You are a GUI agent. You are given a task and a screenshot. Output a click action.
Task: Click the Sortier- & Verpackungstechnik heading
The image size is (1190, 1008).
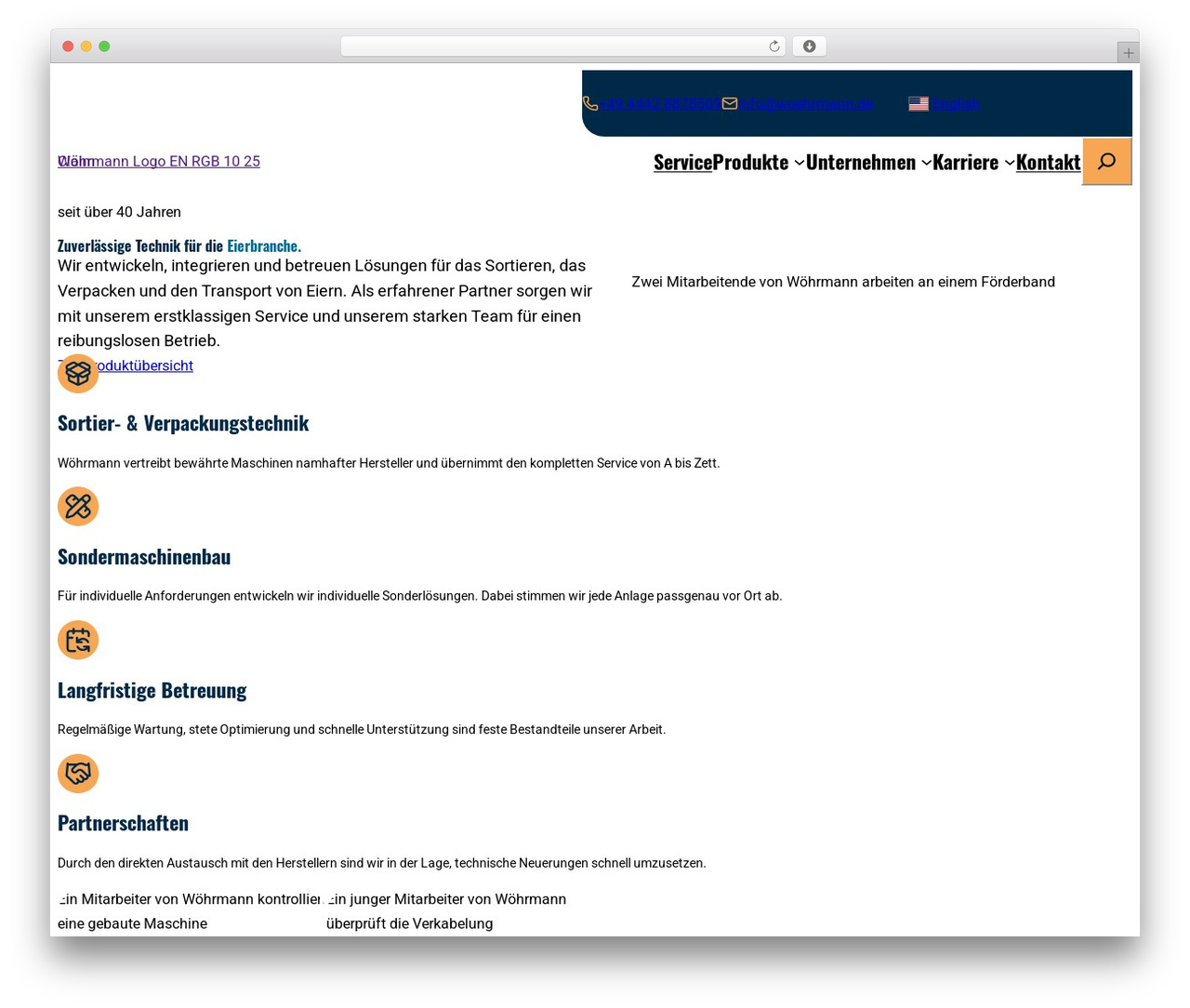click(183, 423)
